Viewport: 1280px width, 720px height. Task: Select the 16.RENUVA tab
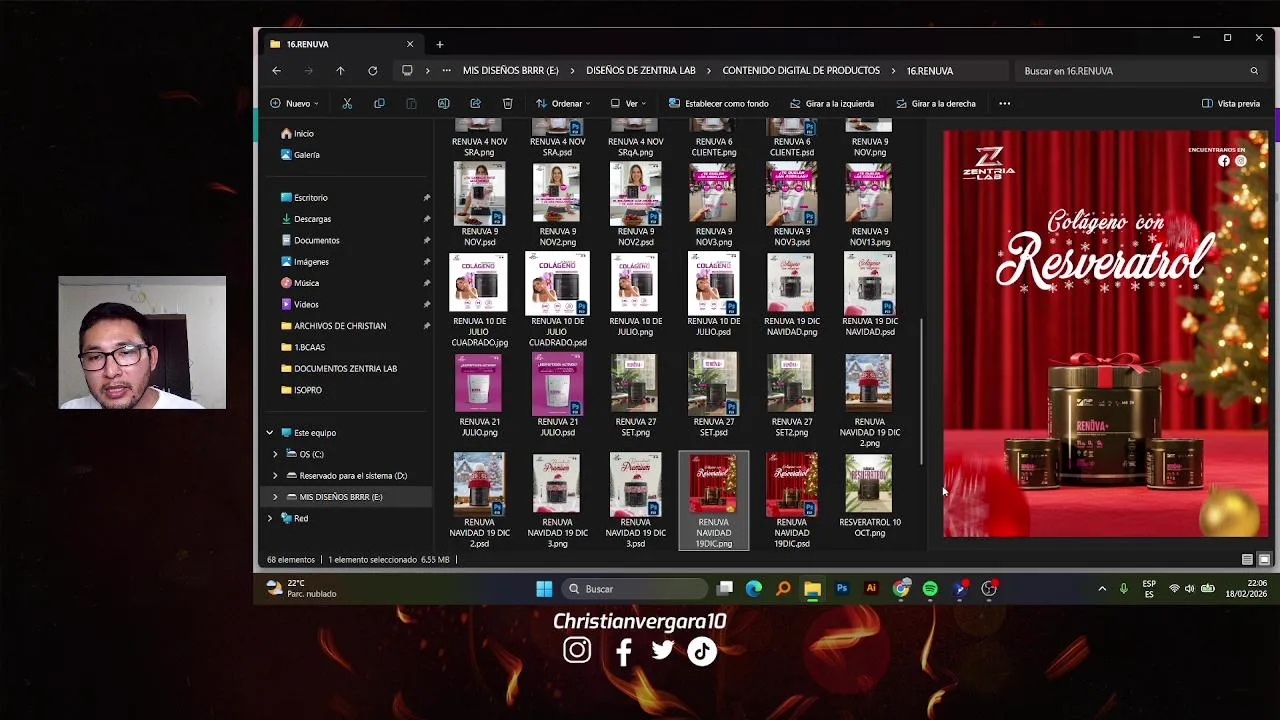point(340,44)
